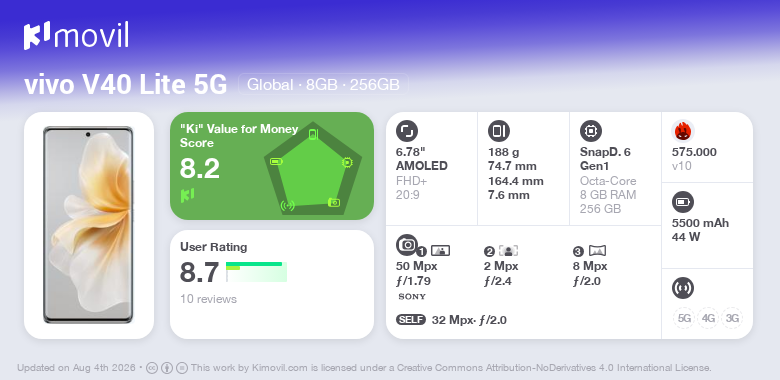Click the vivo V40 Lite 5G title
This screenshot has height=380, width=780.
126,85
